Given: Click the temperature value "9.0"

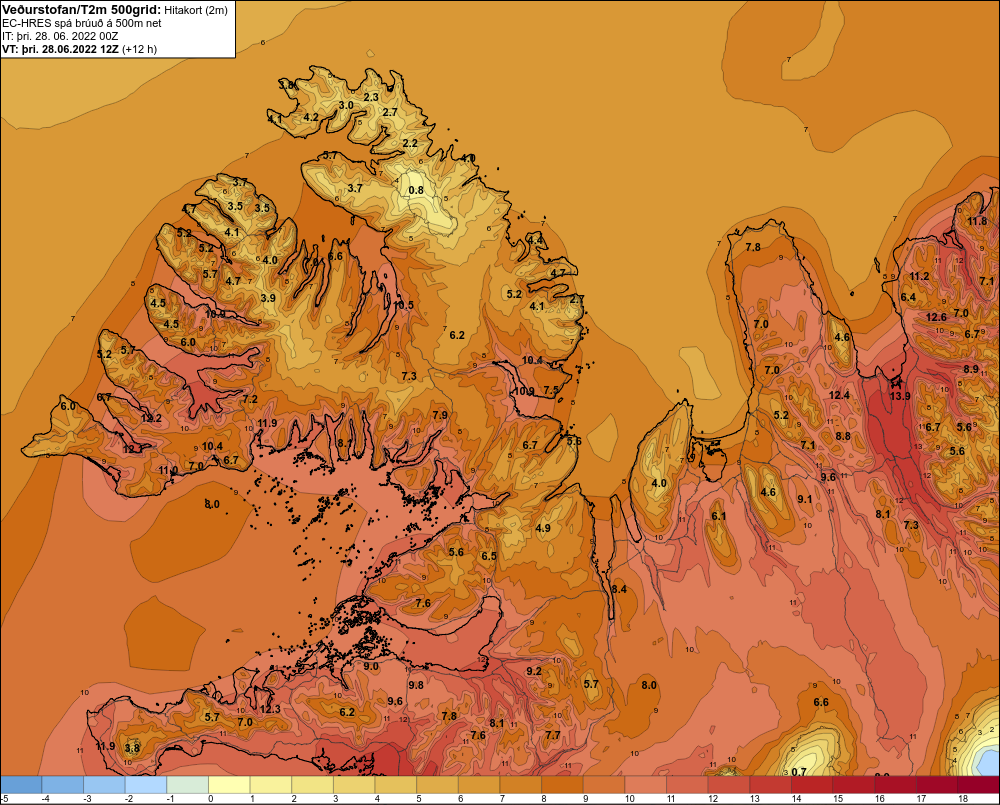Looking at the screenshot, I should 371,667.
